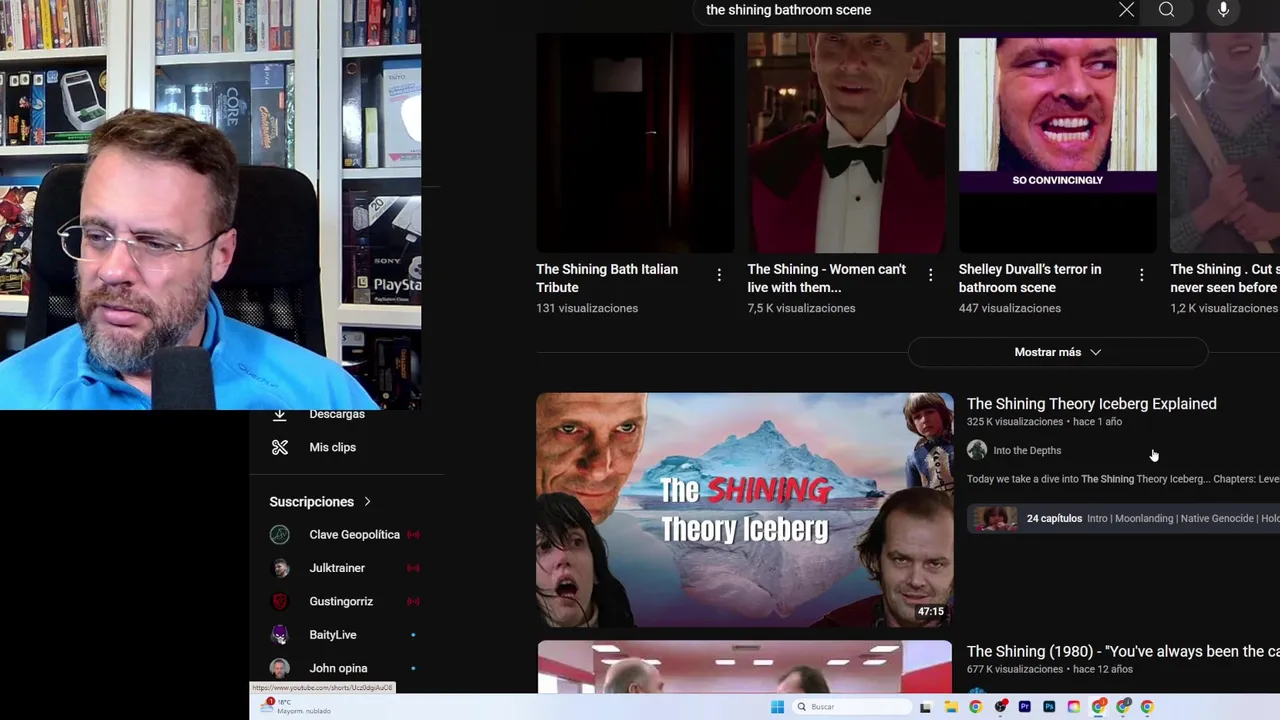This screenshot has height=720, width=1280.
Task: Open The Shining (1980) You've always been video title
Action: 1123,652
